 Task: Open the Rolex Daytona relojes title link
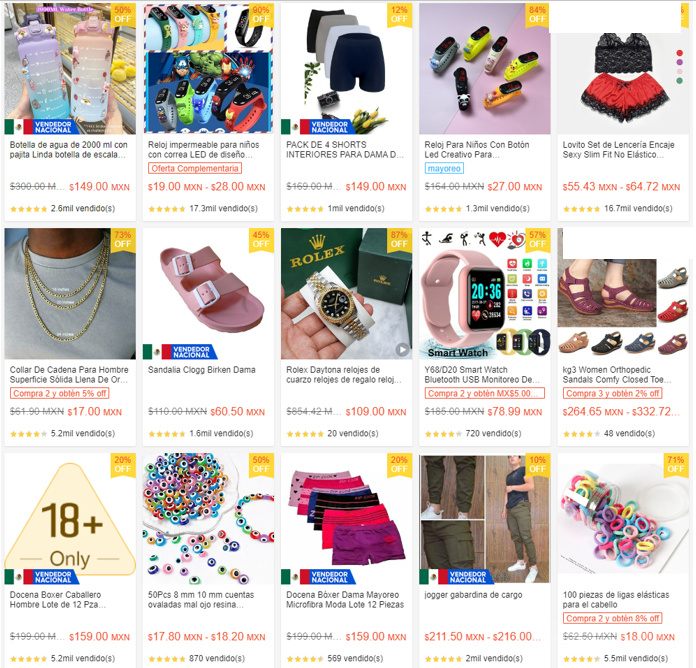344,375
